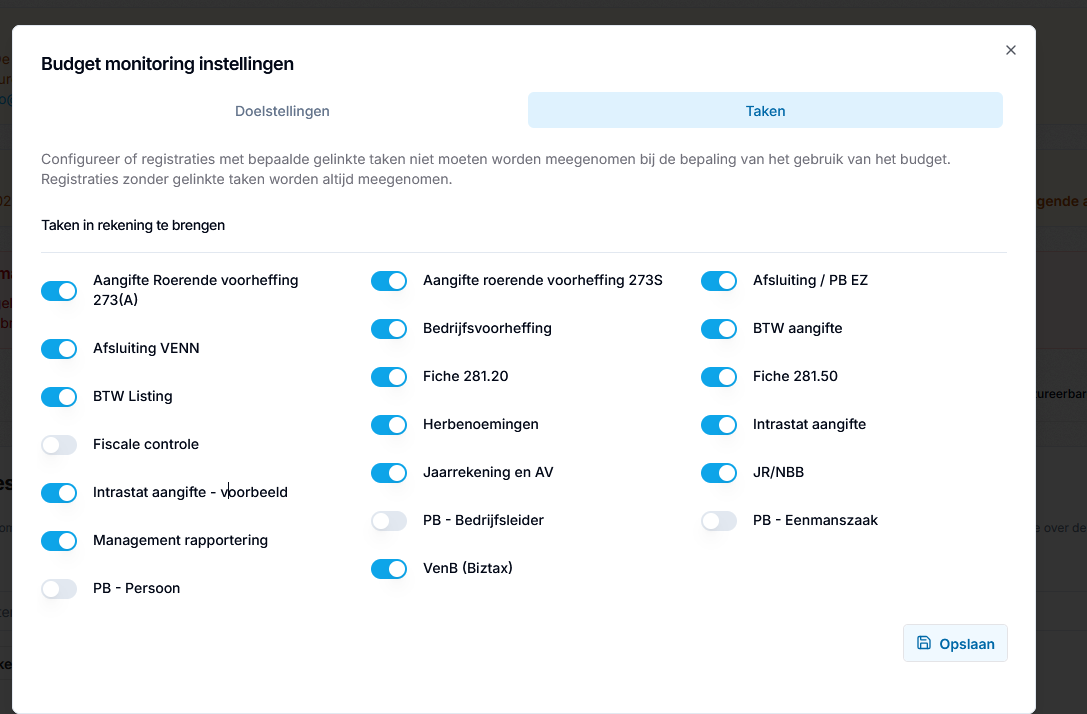Toggle Fiche 281.20 off

click(x=389, y=376)
